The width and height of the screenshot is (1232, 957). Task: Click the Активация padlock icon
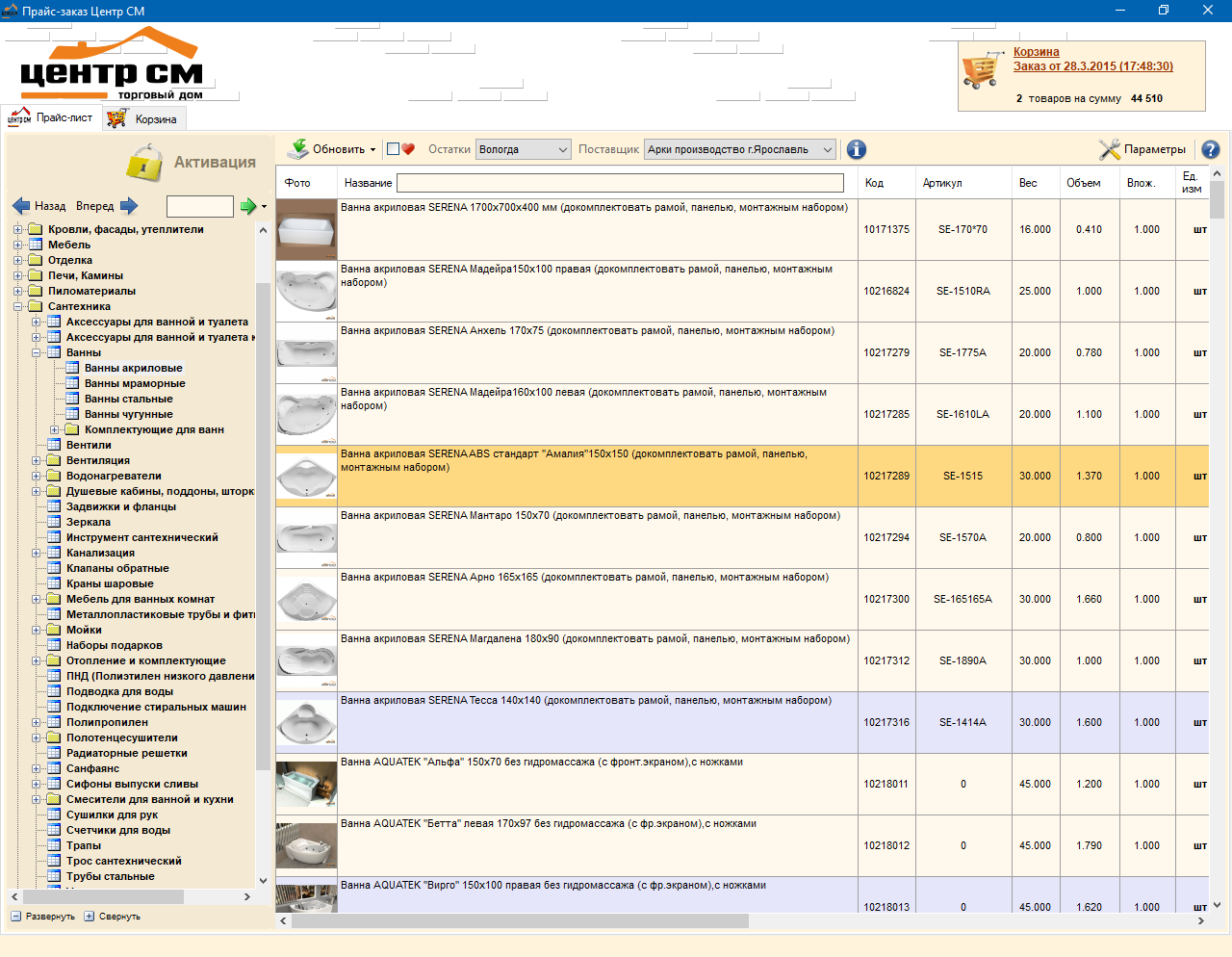pyautogui.click(x=144, y=163)
